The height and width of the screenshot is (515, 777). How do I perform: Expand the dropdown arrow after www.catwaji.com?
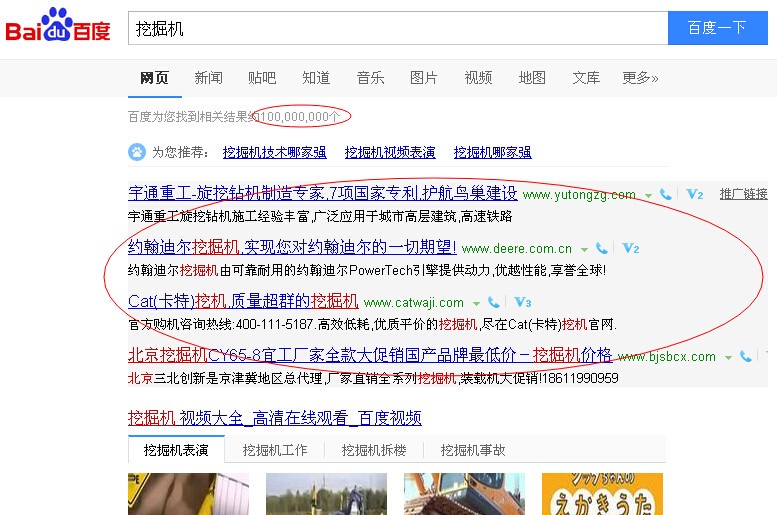(x=477, y=303)
